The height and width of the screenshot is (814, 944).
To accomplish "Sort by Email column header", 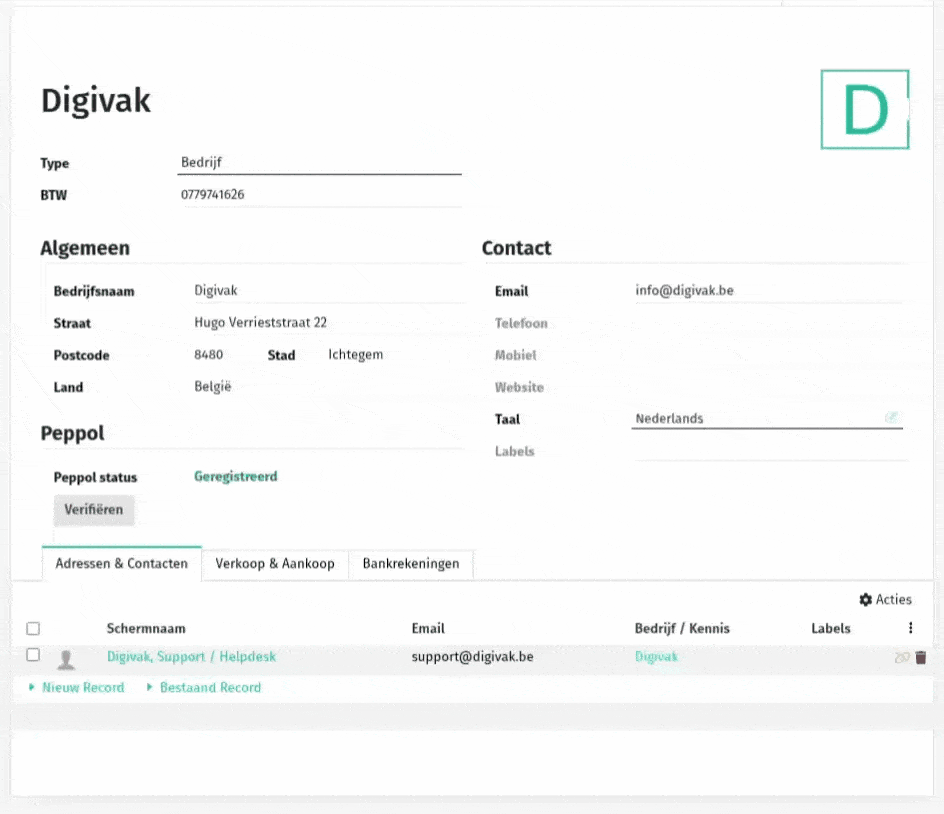I will (428, 628).
